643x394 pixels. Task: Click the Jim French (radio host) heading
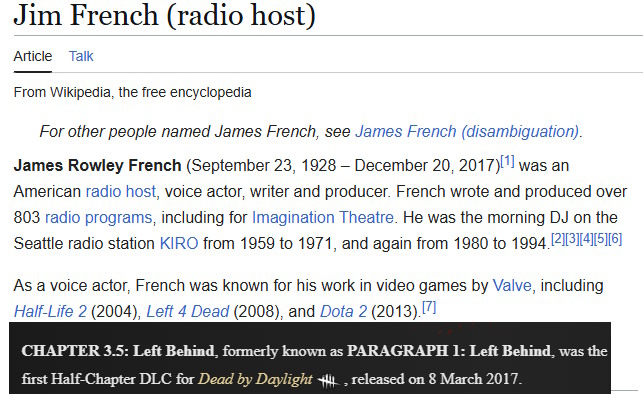(164, 16)
